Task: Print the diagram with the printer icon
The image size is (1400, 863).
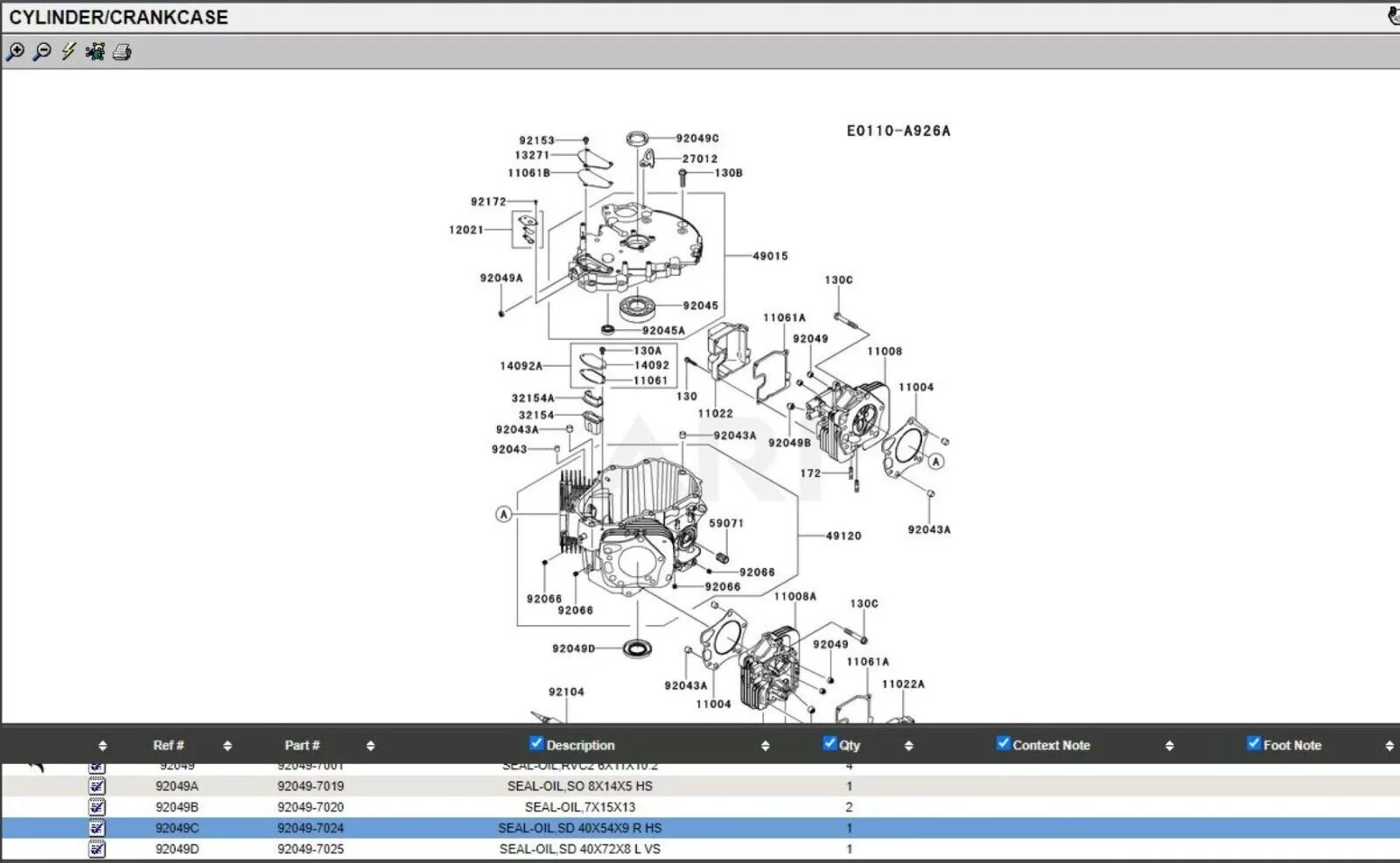Action: (122, 53)
